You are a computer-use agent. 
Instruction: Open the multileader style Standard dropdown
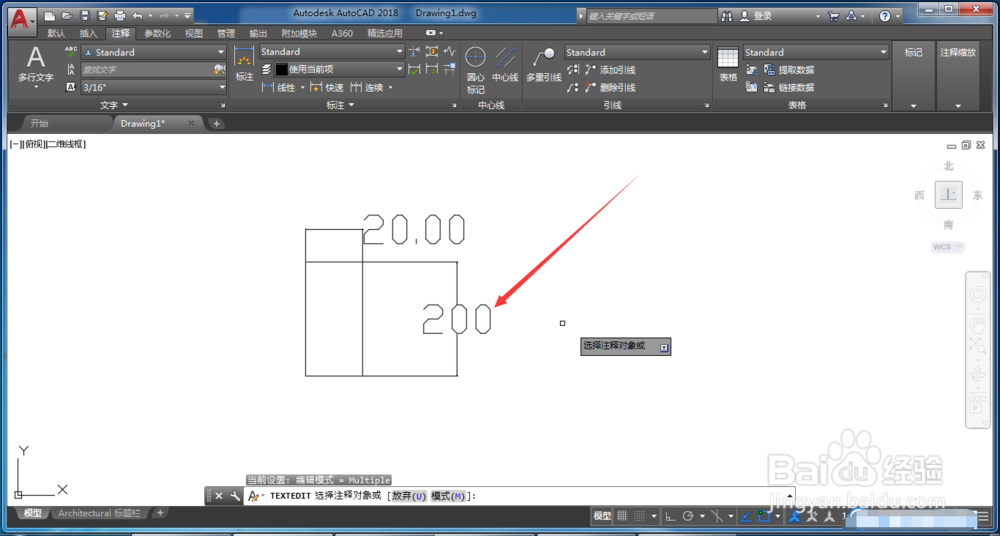pos(637,52)
